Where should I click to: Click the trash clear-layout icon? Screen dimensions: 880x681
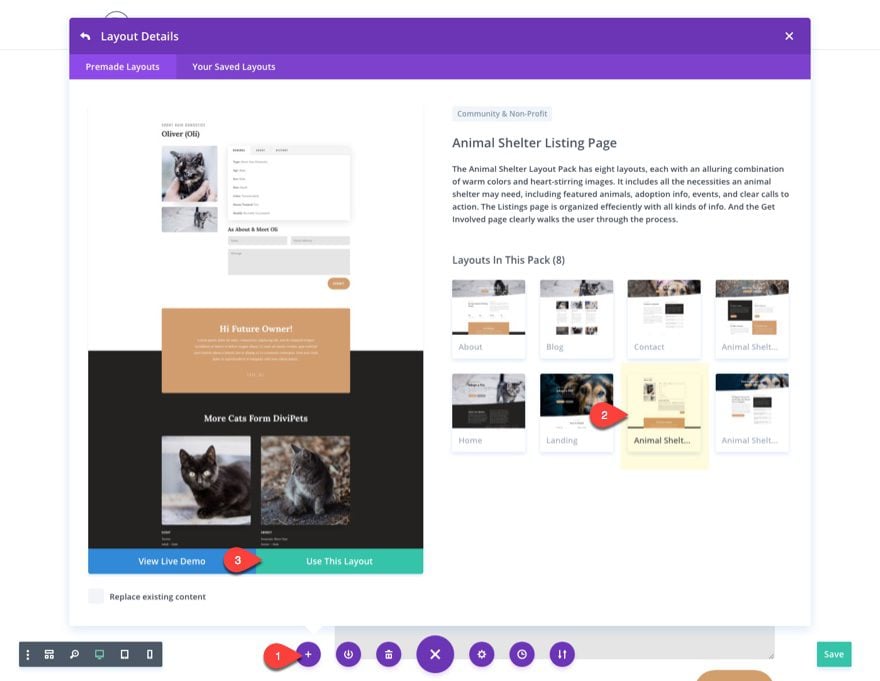pyautogui.click(x=388, y=654)
